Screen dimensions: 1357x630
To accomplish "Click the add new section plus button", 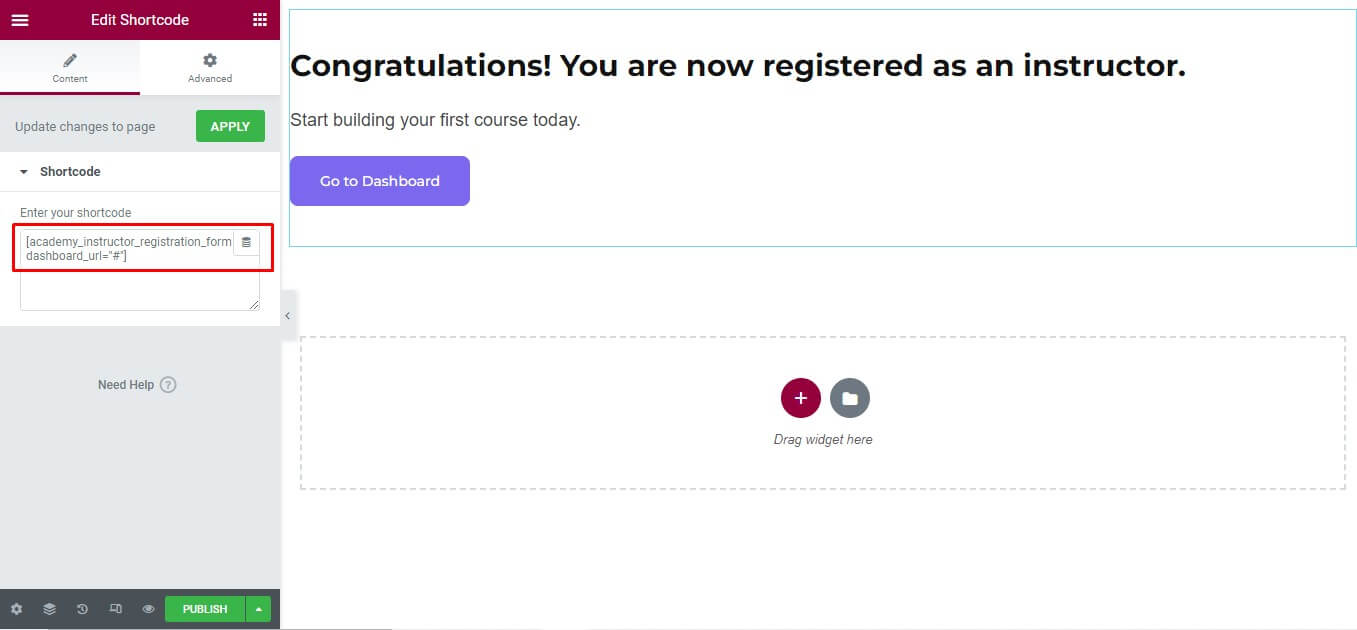I will 800,398.
